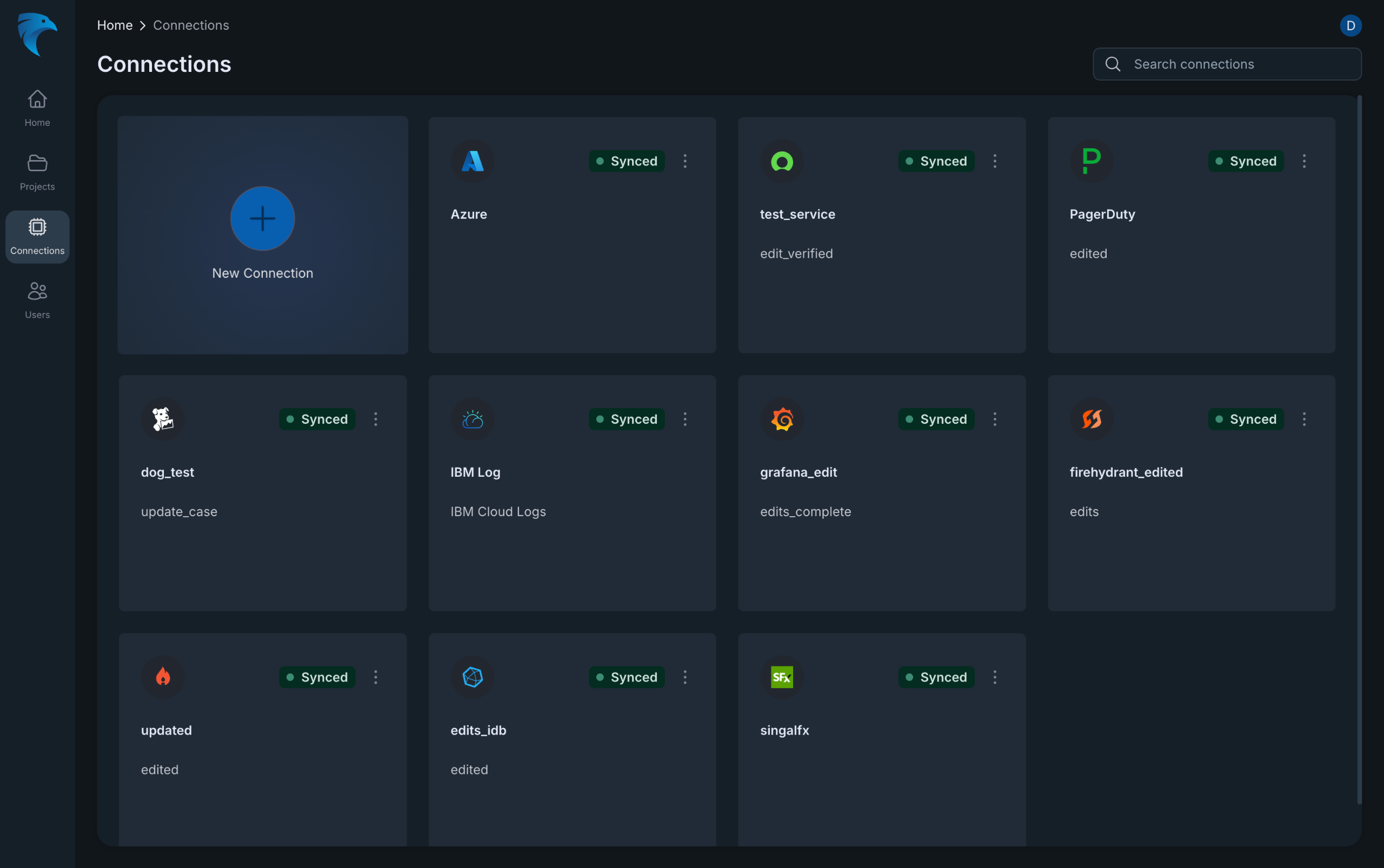Click the Grafana logo icon
The height and width of the screenshot is (868, 1384).
pyautogui.click(x=782, y=419)
